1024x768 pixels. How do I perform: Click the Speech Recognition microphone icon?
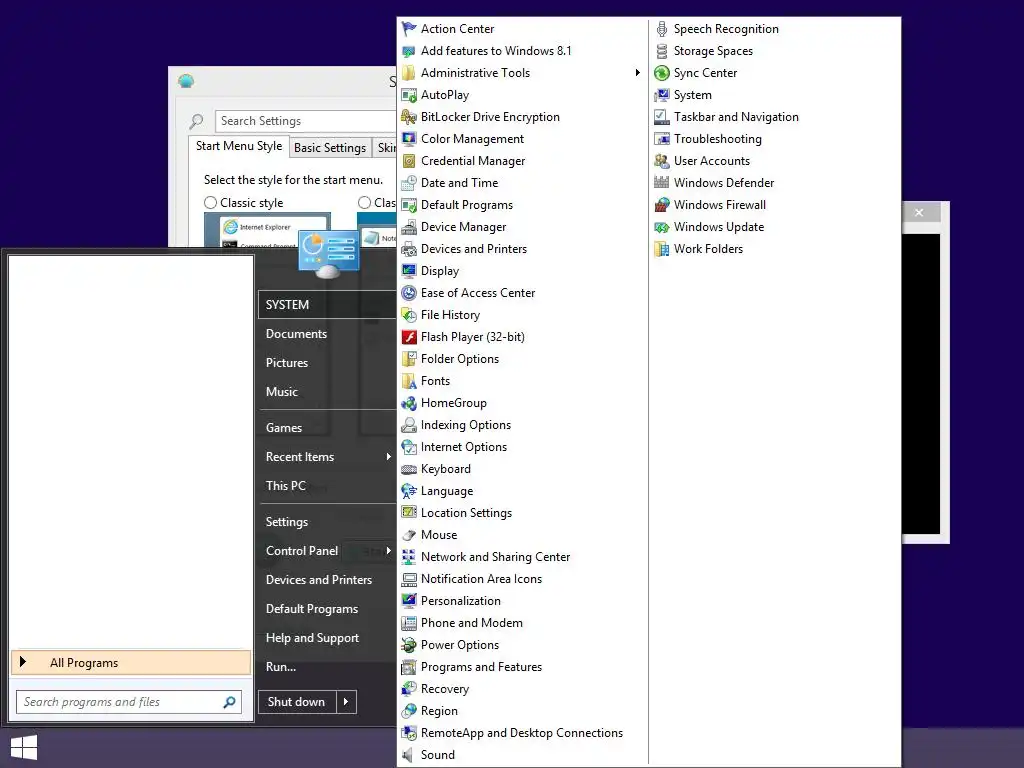[662, 29]
